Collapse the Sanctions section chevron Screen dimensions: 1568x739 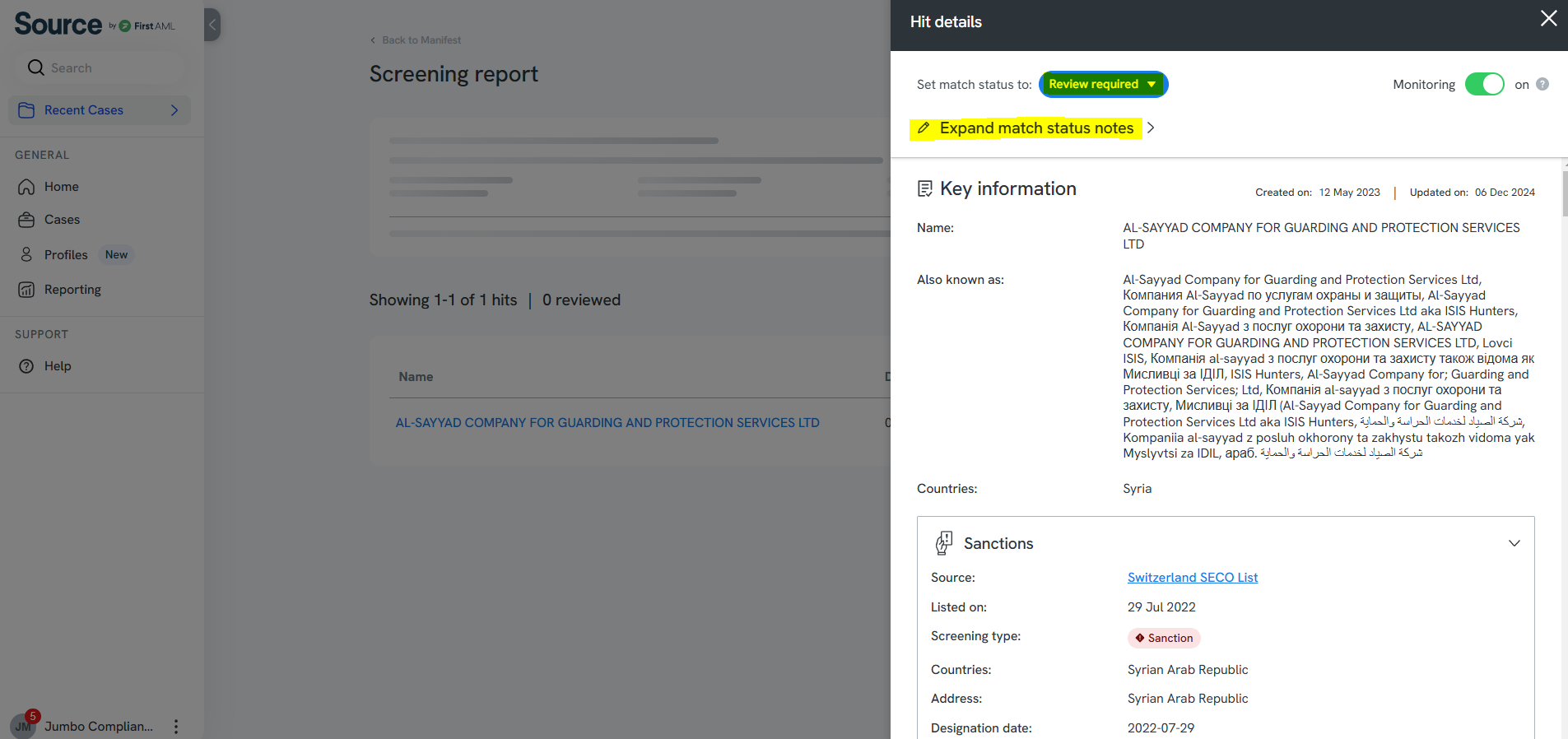click(1514, 543)
